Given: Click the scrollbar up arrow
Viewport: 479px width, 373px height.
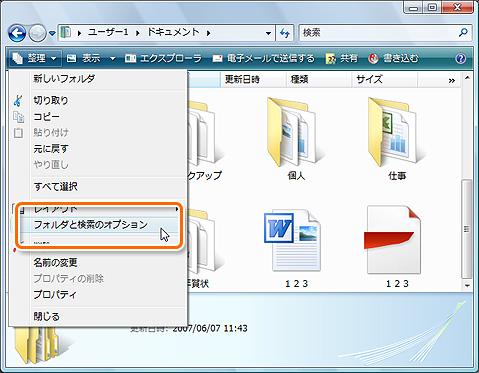Looking at the screenshot, I should click(x=467, y=78).
